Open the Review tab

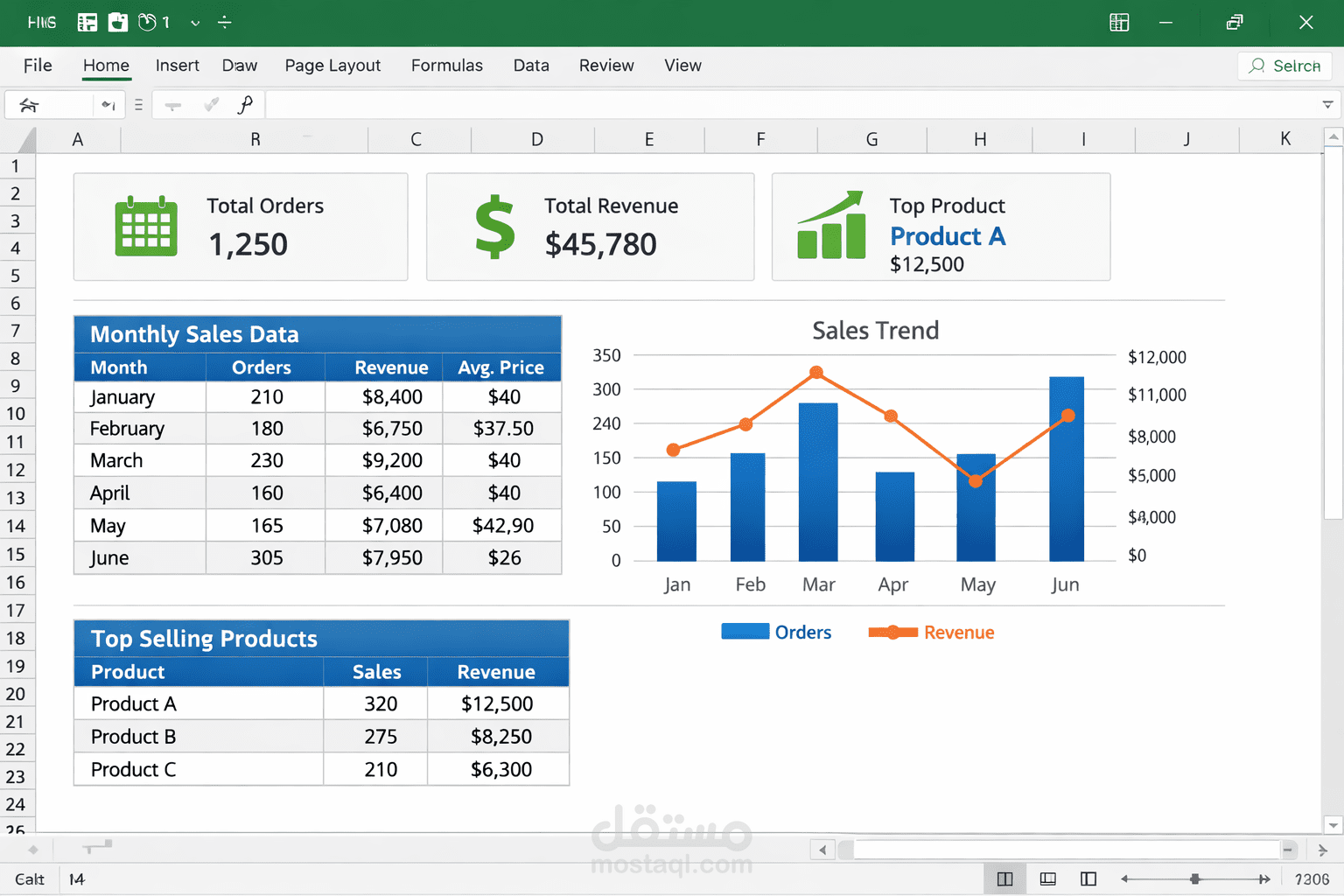click(606, 66)
